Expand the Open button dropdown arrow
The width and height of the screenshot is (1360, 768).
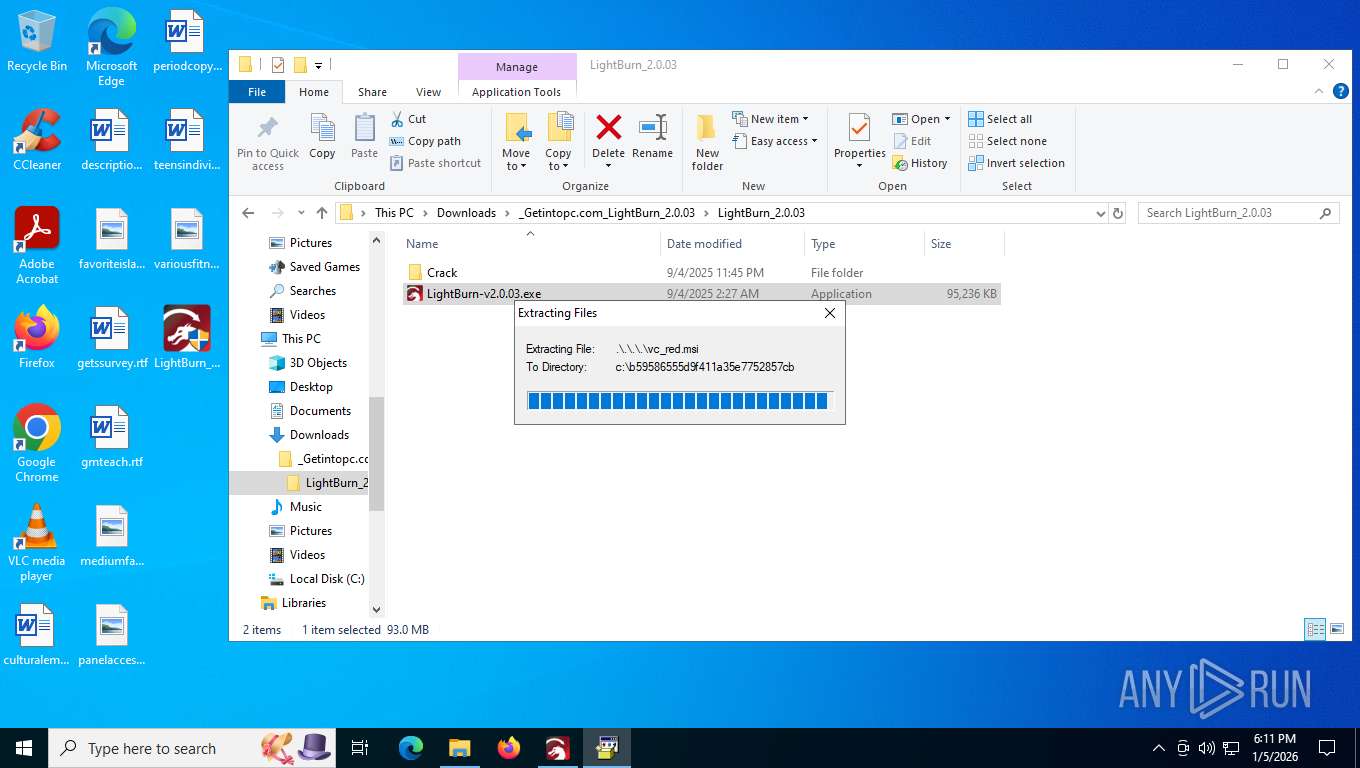(x=947, y=119)
